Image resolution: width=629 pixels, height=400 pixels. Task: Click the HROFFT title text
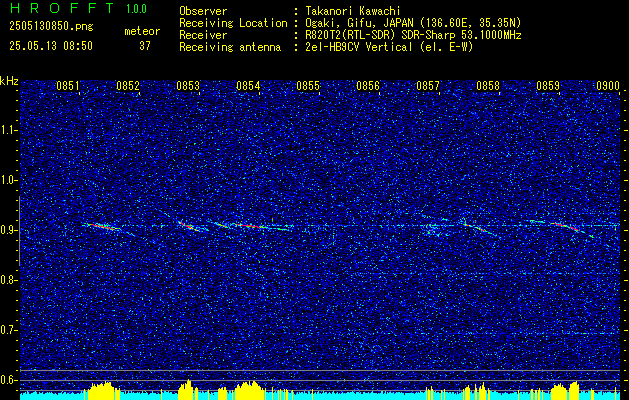point(61,8)
